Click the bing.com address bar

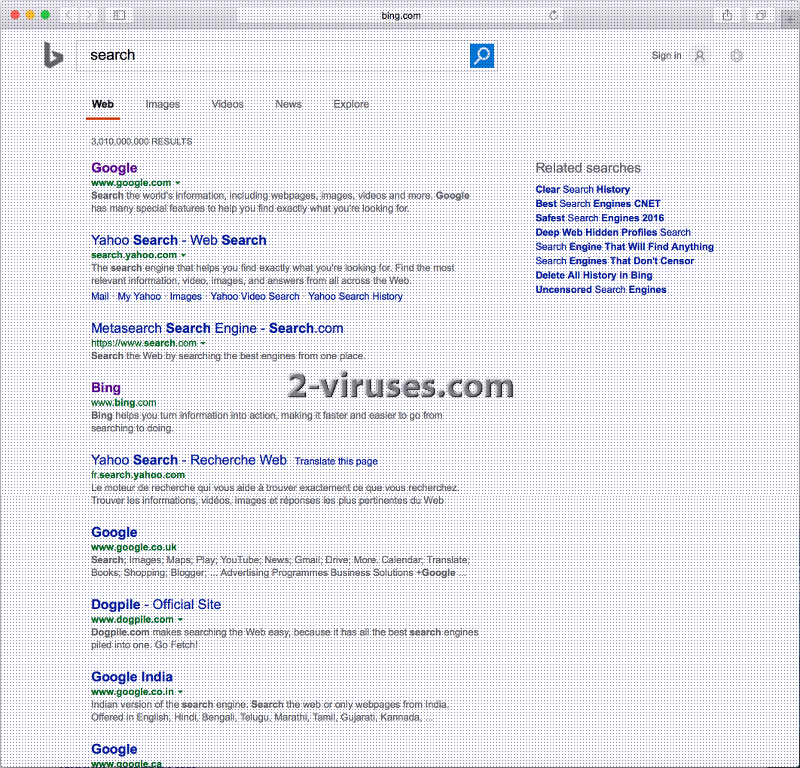(401, 15)
